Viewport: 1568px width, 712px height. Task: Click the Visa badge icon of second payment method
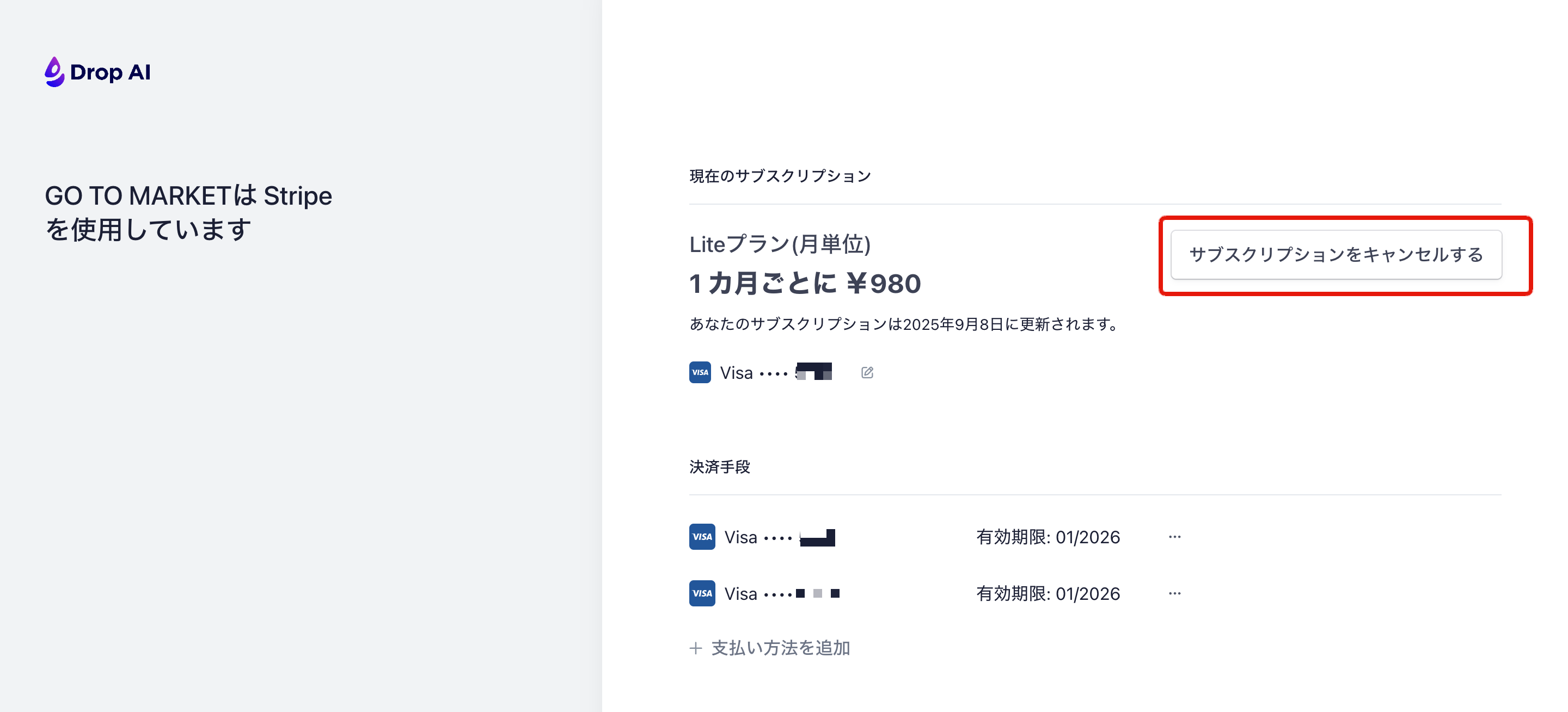(x=702, y=593)
